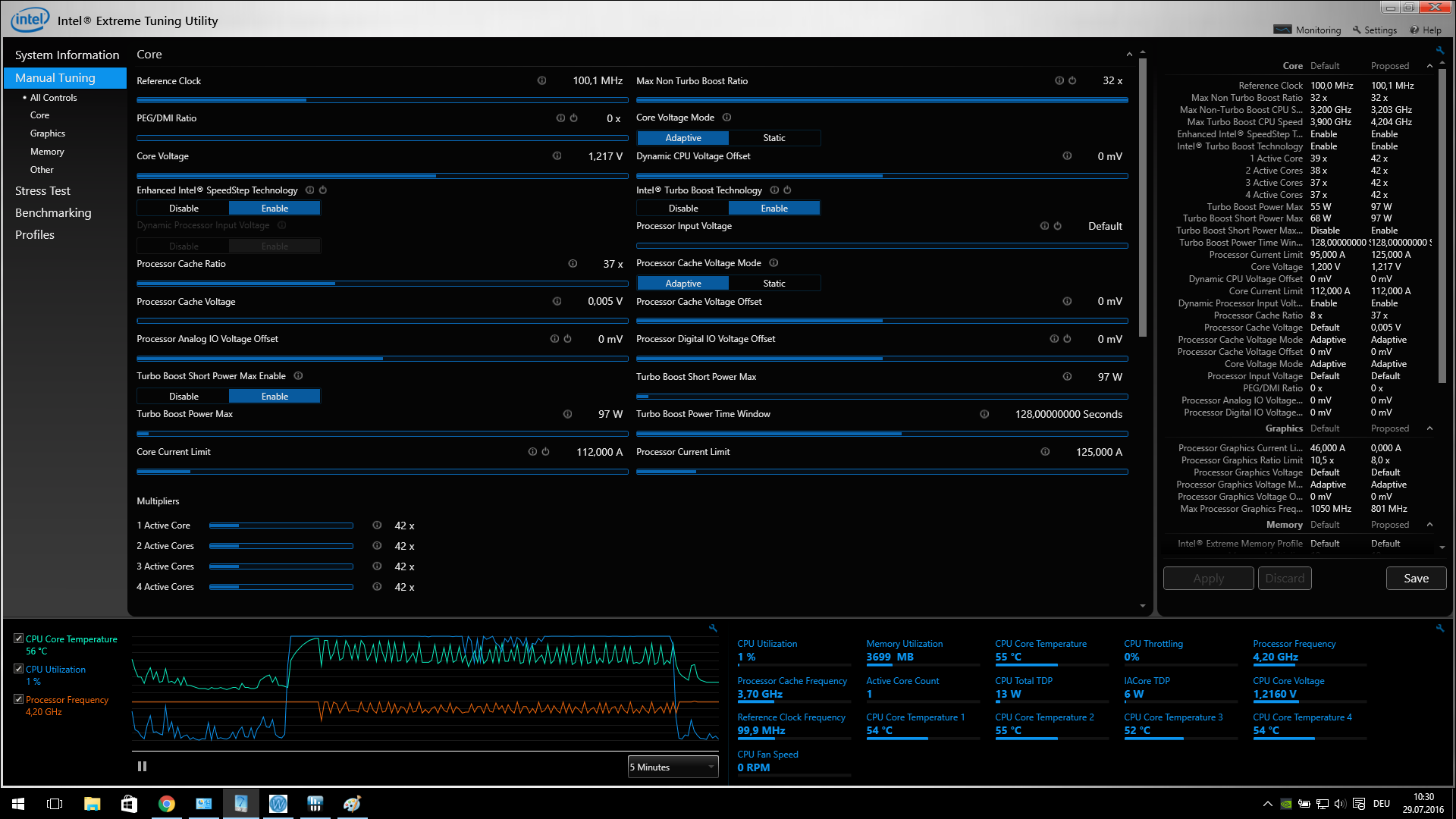The image size is (1456, 819).
Task: Open Manual Tuning section
Action: pos(65,78)
